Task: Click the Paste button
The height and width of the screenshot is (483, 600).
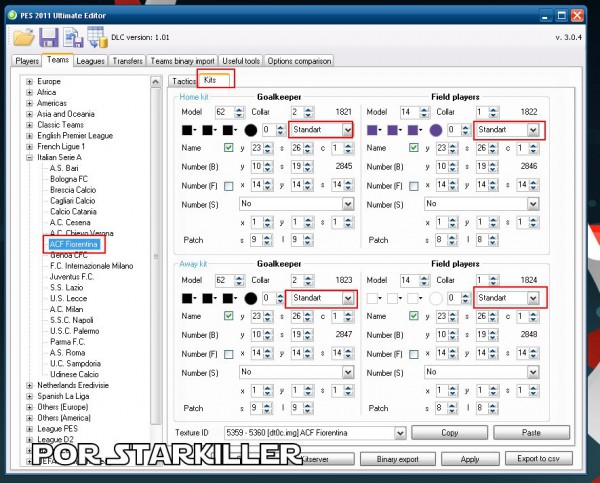Action: (x=531, y=433)
